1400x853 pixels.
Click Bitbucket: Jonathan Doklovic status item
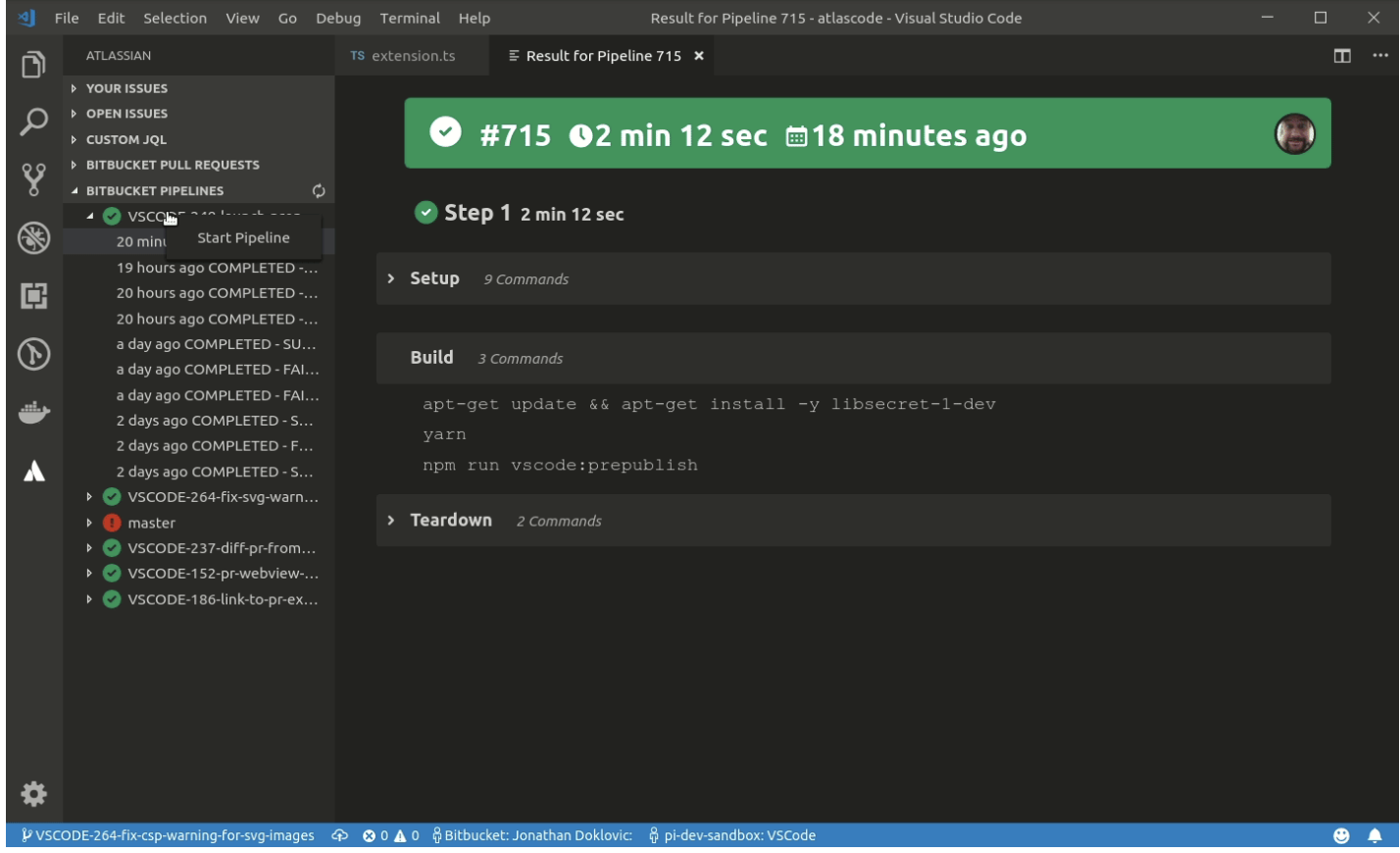click(x=532, y=835)
